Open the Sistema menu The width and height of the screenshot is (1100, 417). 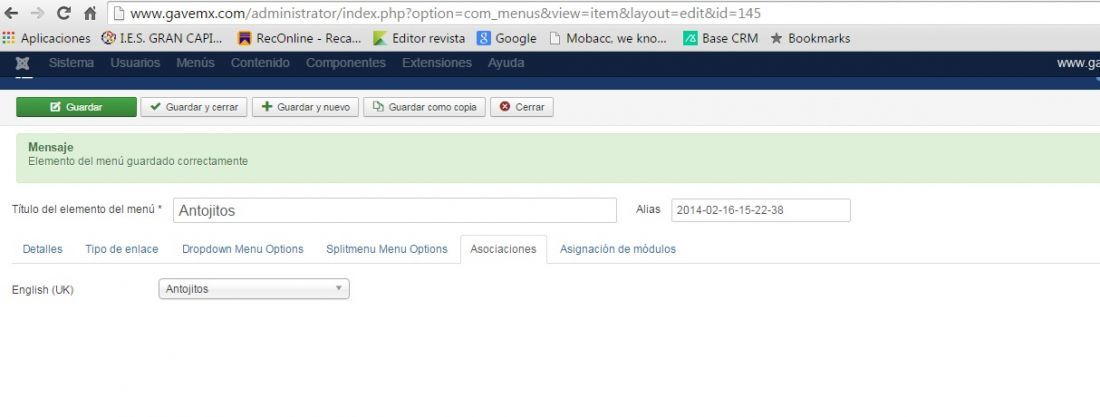71,63
